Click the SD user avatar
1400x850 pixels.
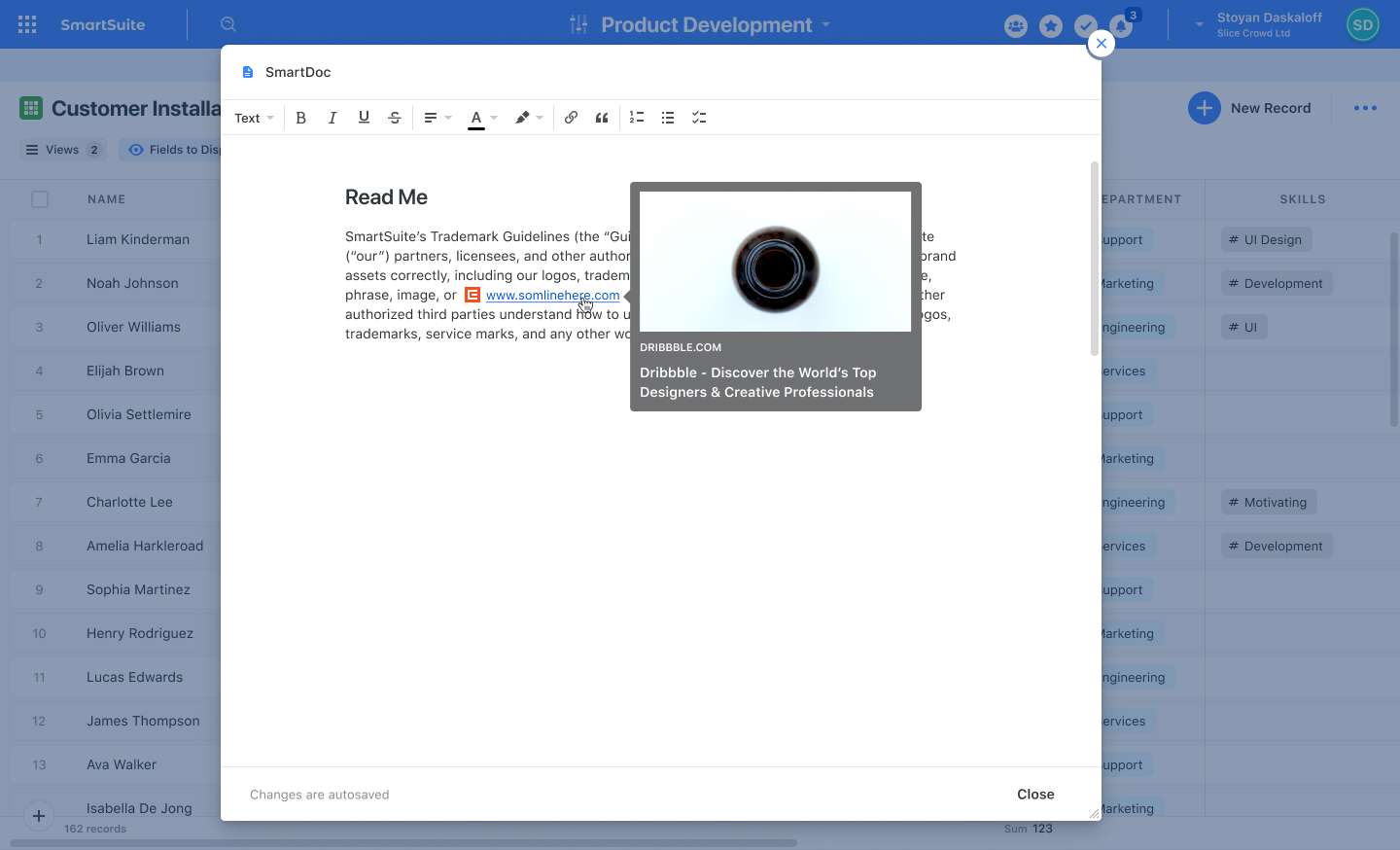[1363, 24]
